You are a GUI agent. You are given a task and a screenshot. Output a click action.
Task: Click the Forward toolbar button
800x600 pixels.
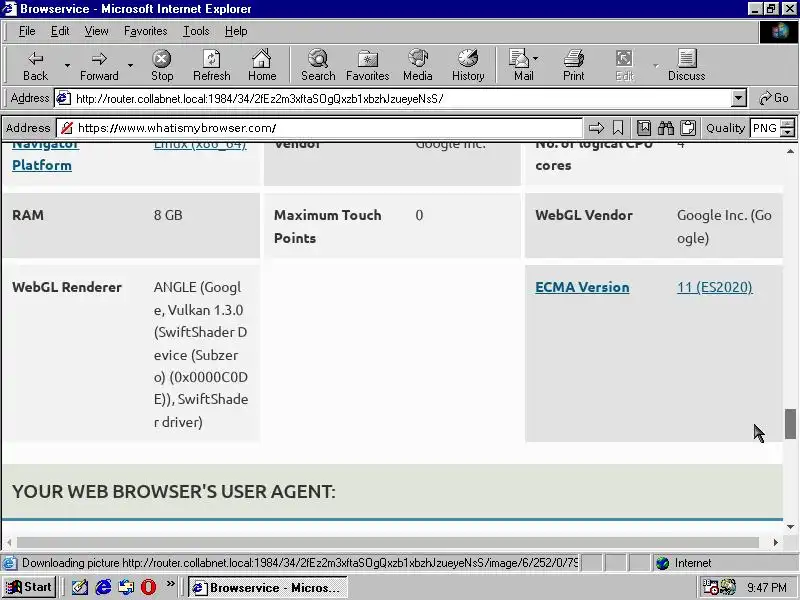(99, 65)
